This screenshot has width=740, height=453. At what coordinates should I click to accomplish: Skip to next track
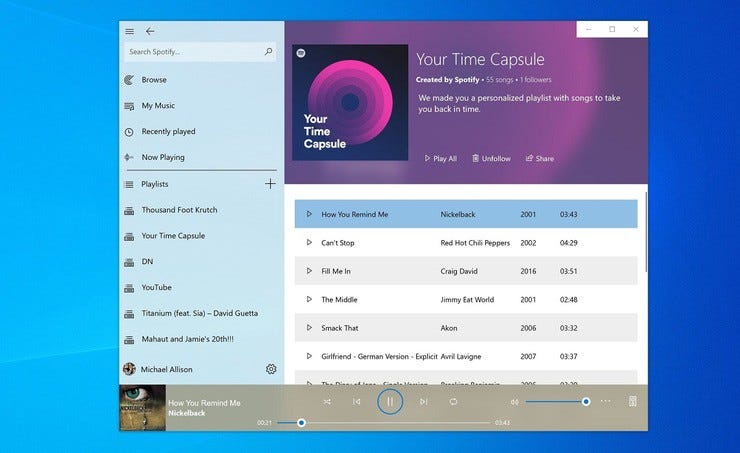click(x=423, y=402)
